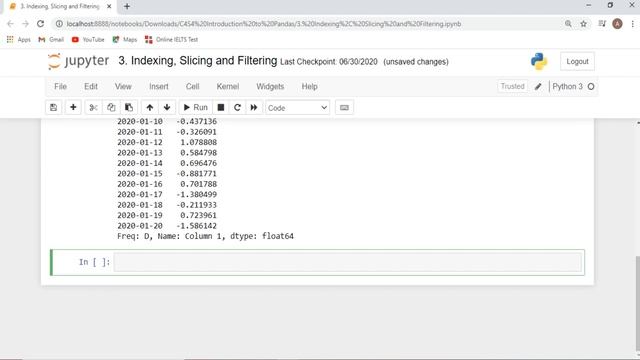Save notebook with the floppy disk icon
Screen dimensions: 640x360
tap(53, 108)
